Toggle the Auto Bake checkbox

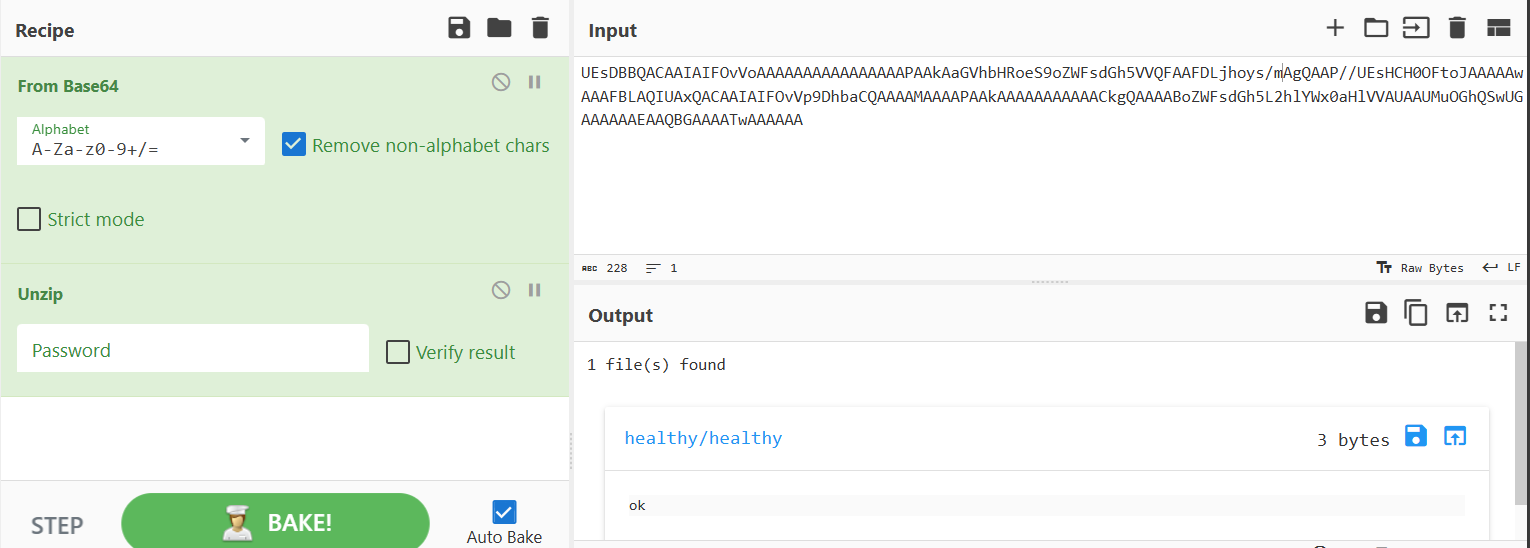504,512
